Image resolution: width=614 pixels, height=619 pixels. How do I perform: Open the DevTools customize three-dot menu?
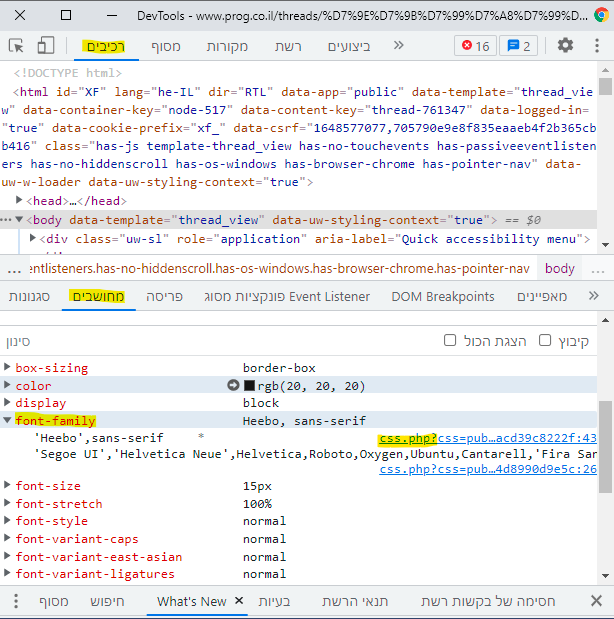[597, 45]
